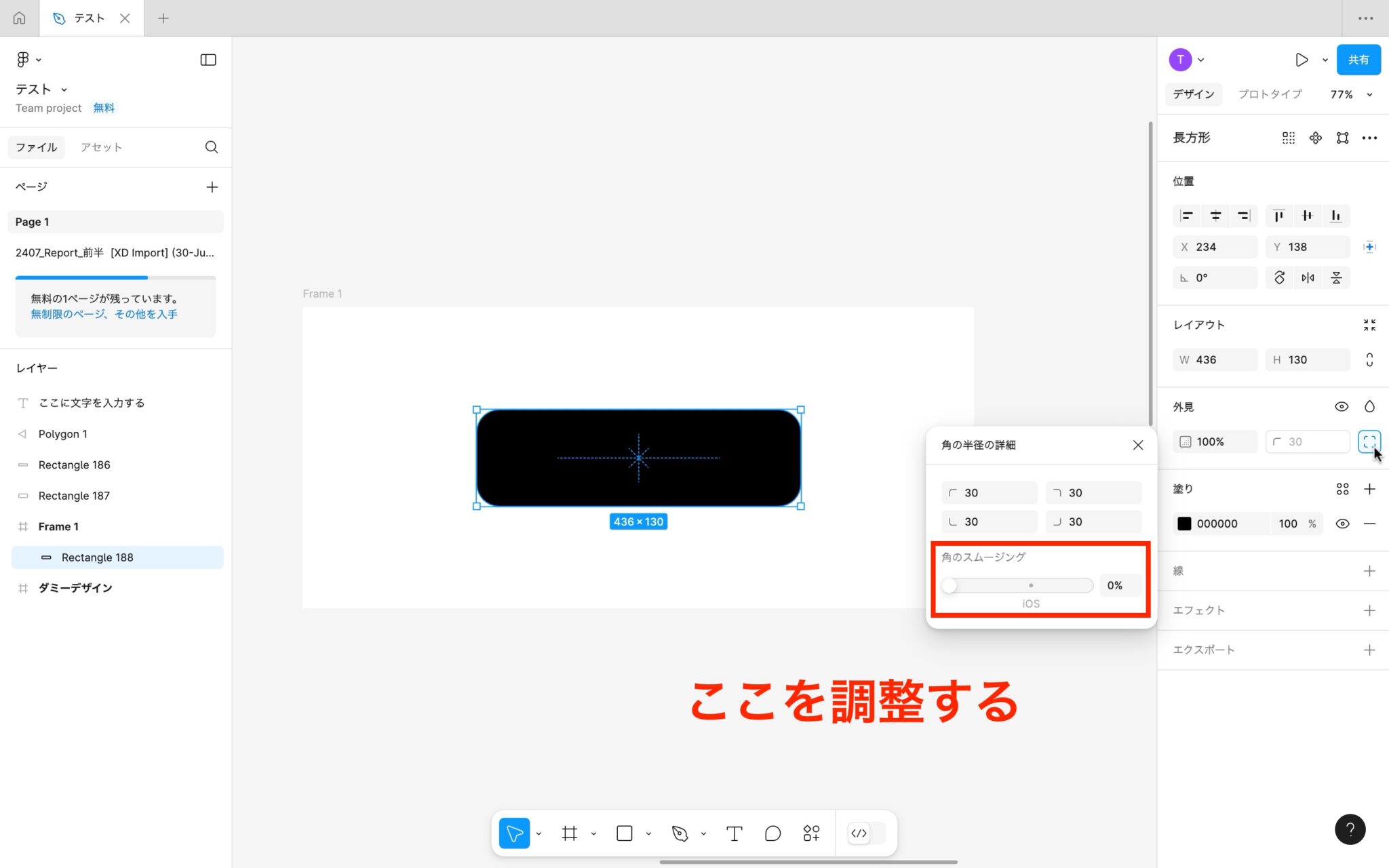The width and height of the screenshot is (1389, 868).
Task: Open Dev mode with the </> icon
Action: 858,833
